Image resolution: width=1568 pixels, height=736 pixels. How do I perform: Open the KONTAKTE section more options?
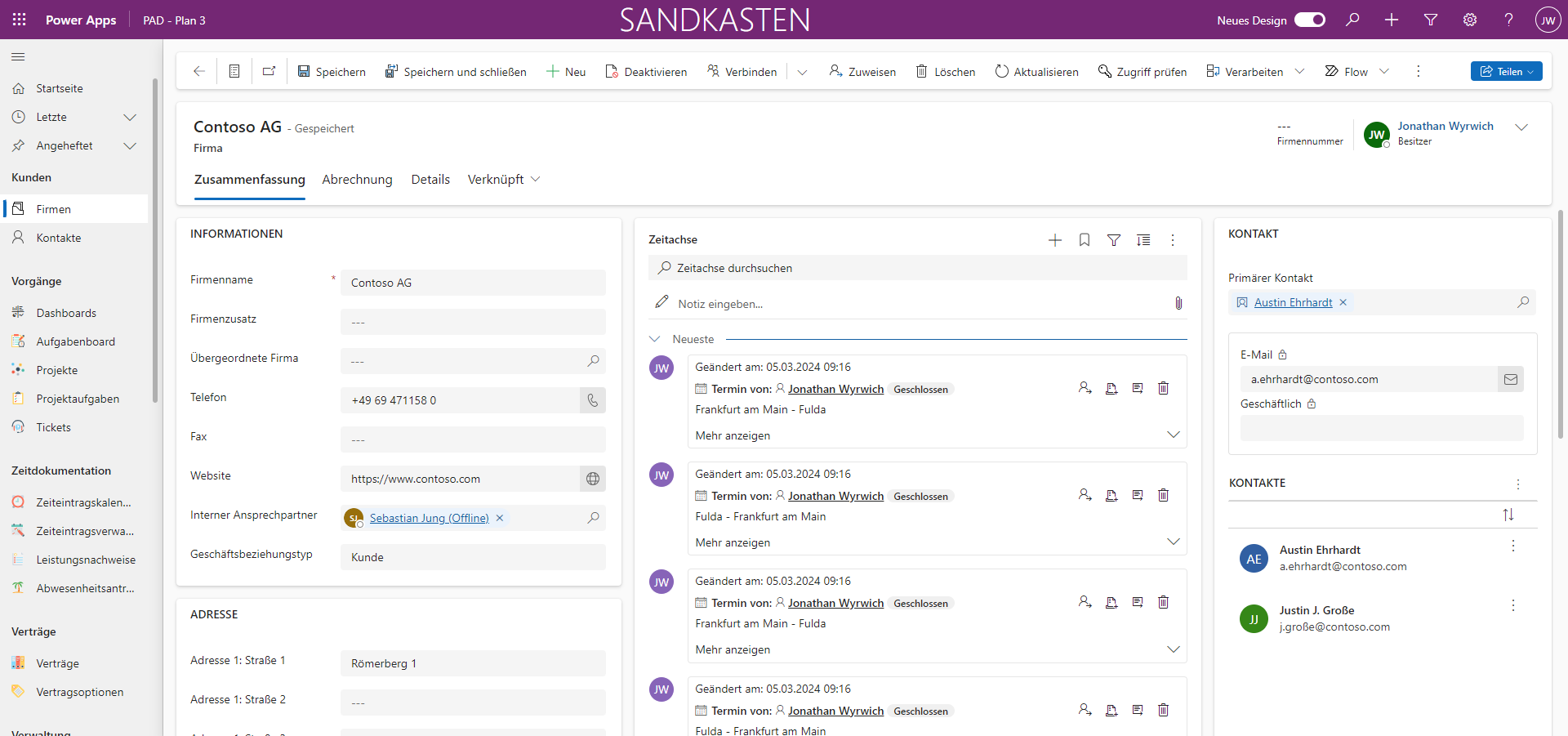pos(1518,484)
